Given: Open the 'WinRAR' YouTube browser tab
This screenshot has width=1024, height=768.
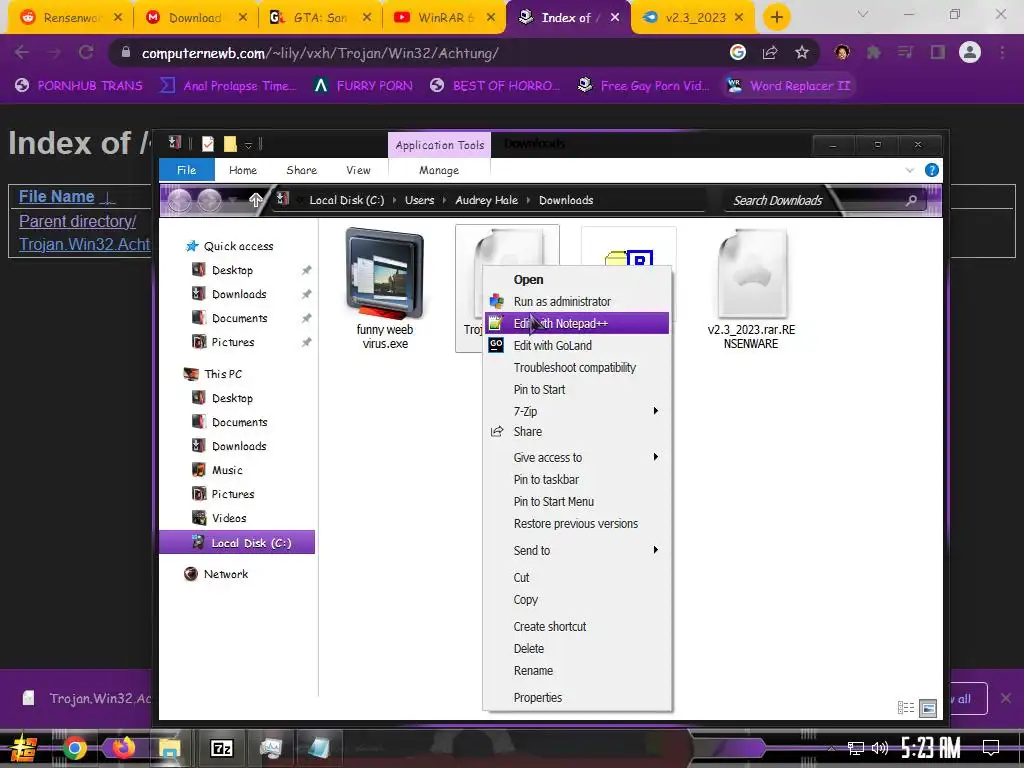Looking at the screenshot, I should pyautogui.click(x=442, y=18).
